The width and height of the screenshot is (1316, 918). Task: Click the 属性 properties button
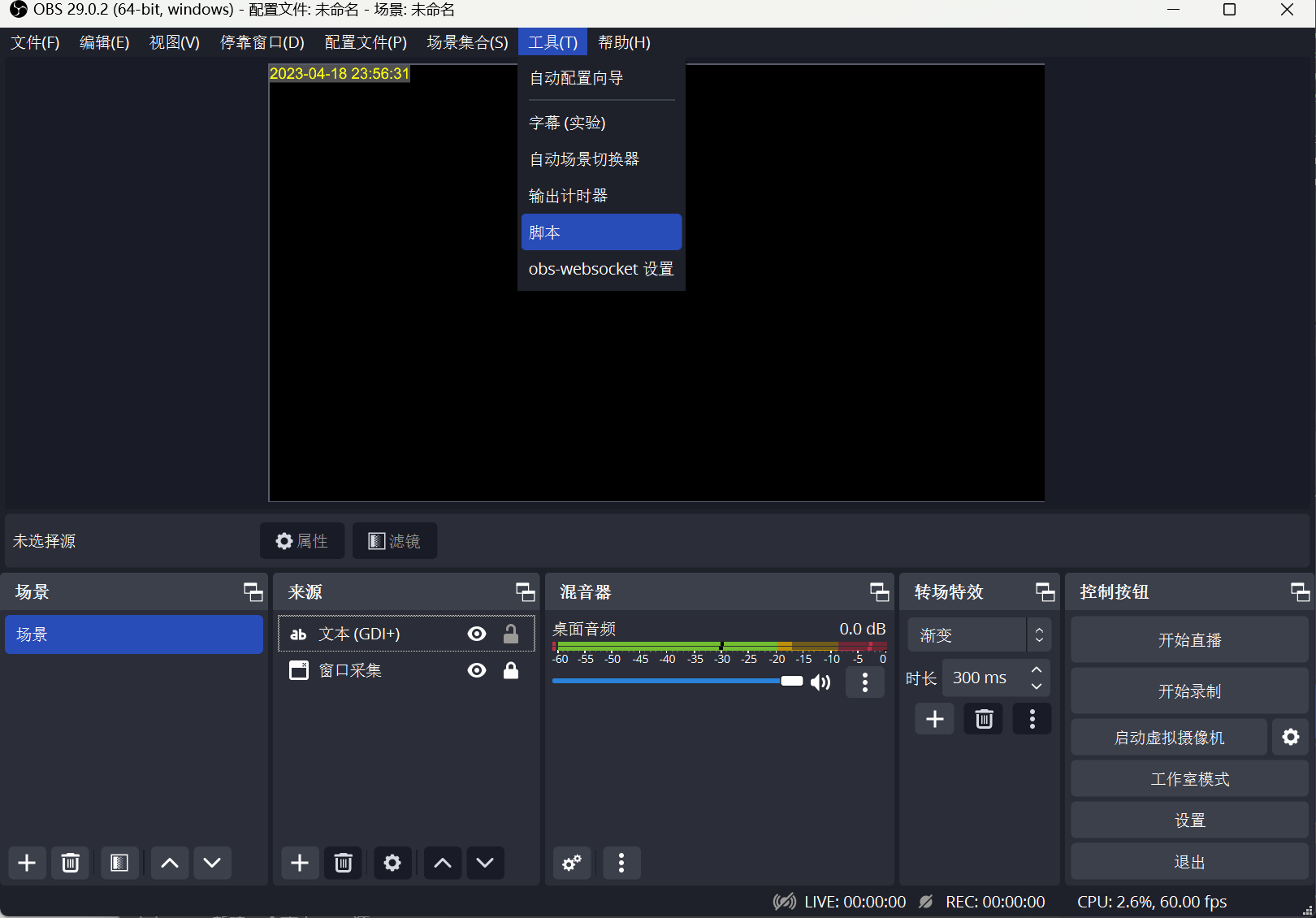[x=302, y=541]
